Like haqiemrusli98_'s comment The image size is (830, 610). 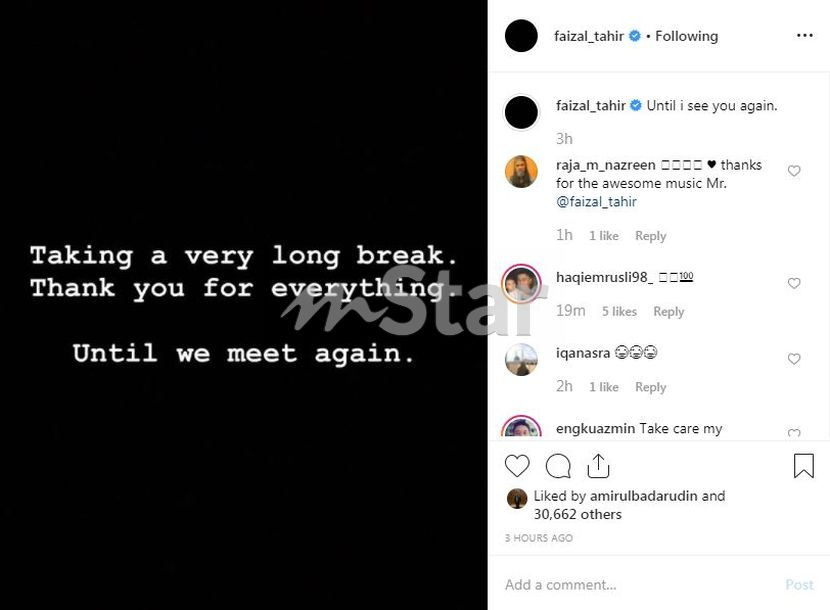[x=794, y=284]
